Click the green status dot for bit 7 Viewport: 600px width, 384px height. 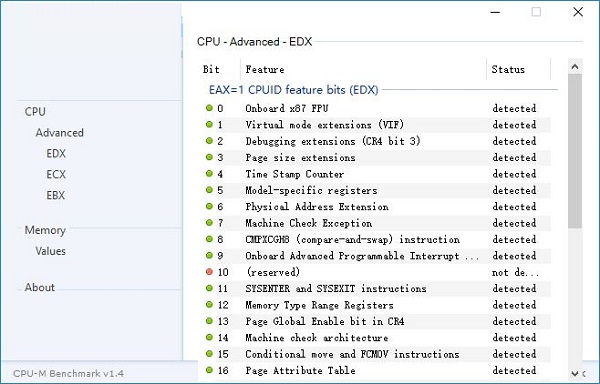click(x=209, y=223)
